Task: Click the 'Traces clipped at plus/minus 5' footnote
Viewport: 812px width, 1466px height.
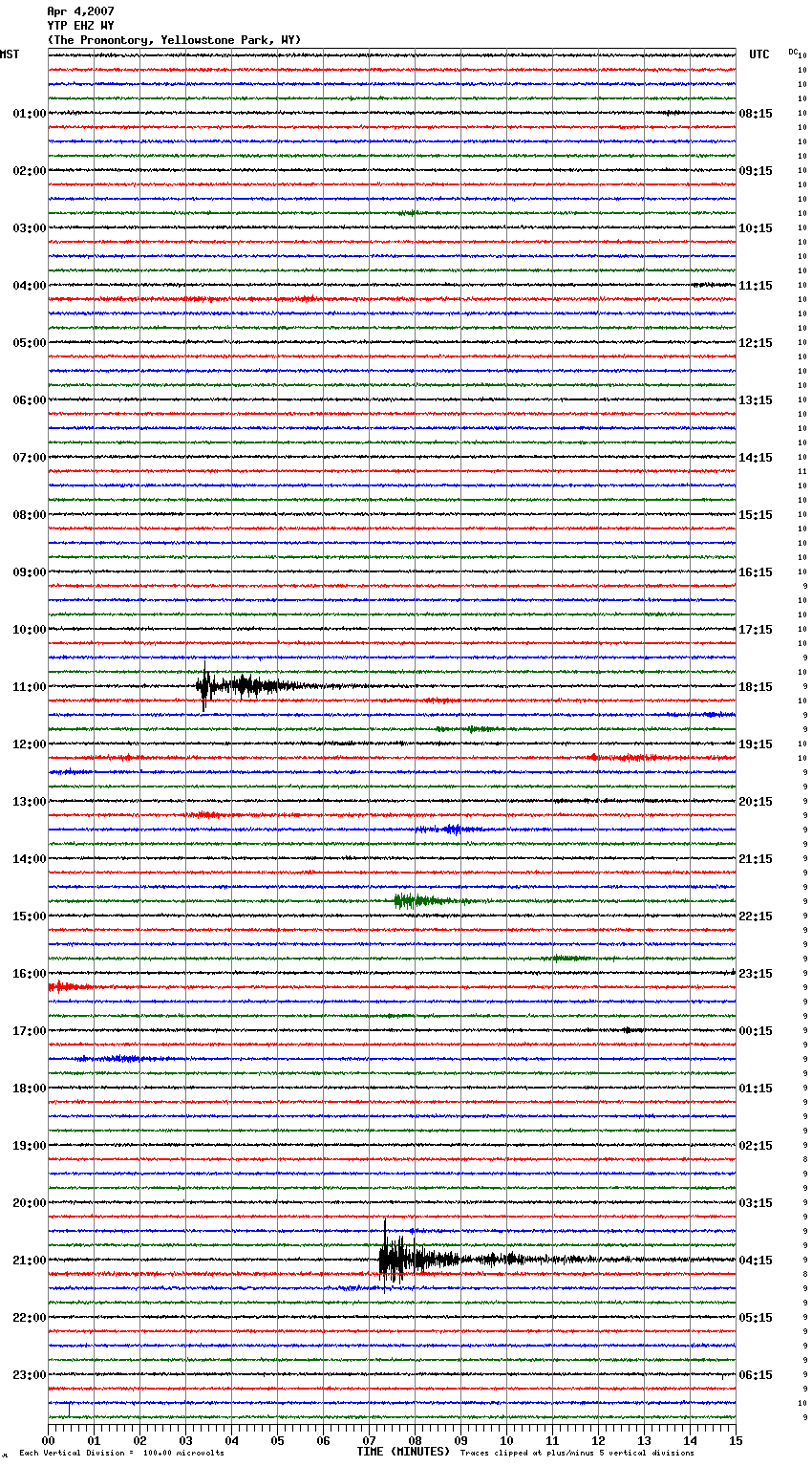Action: (578, 1454)
